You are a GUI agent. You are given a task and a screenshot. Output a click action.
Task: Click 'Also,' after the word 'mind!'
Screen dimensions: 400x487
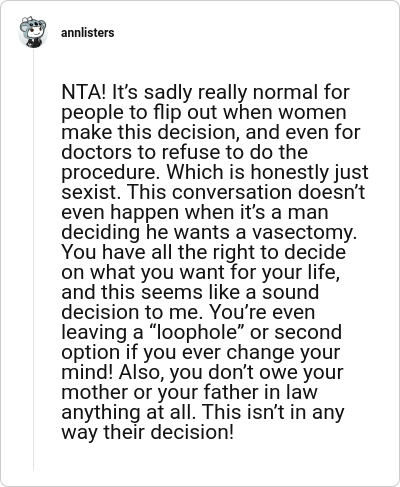[141, 372]
